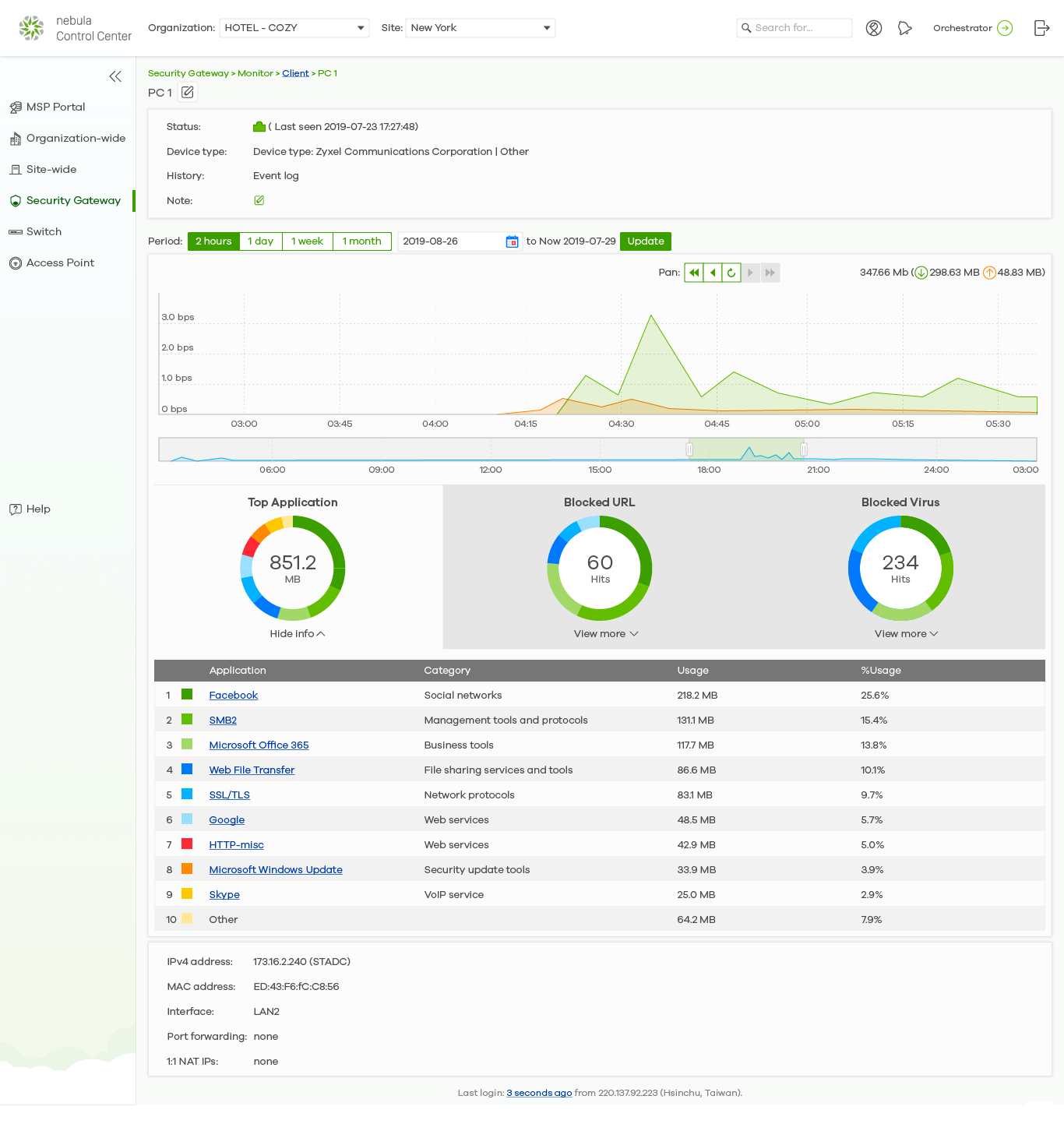Open the support/help lifebuoy icon
Viewport: 1064px width, 1138px height.
pos(874,28)
